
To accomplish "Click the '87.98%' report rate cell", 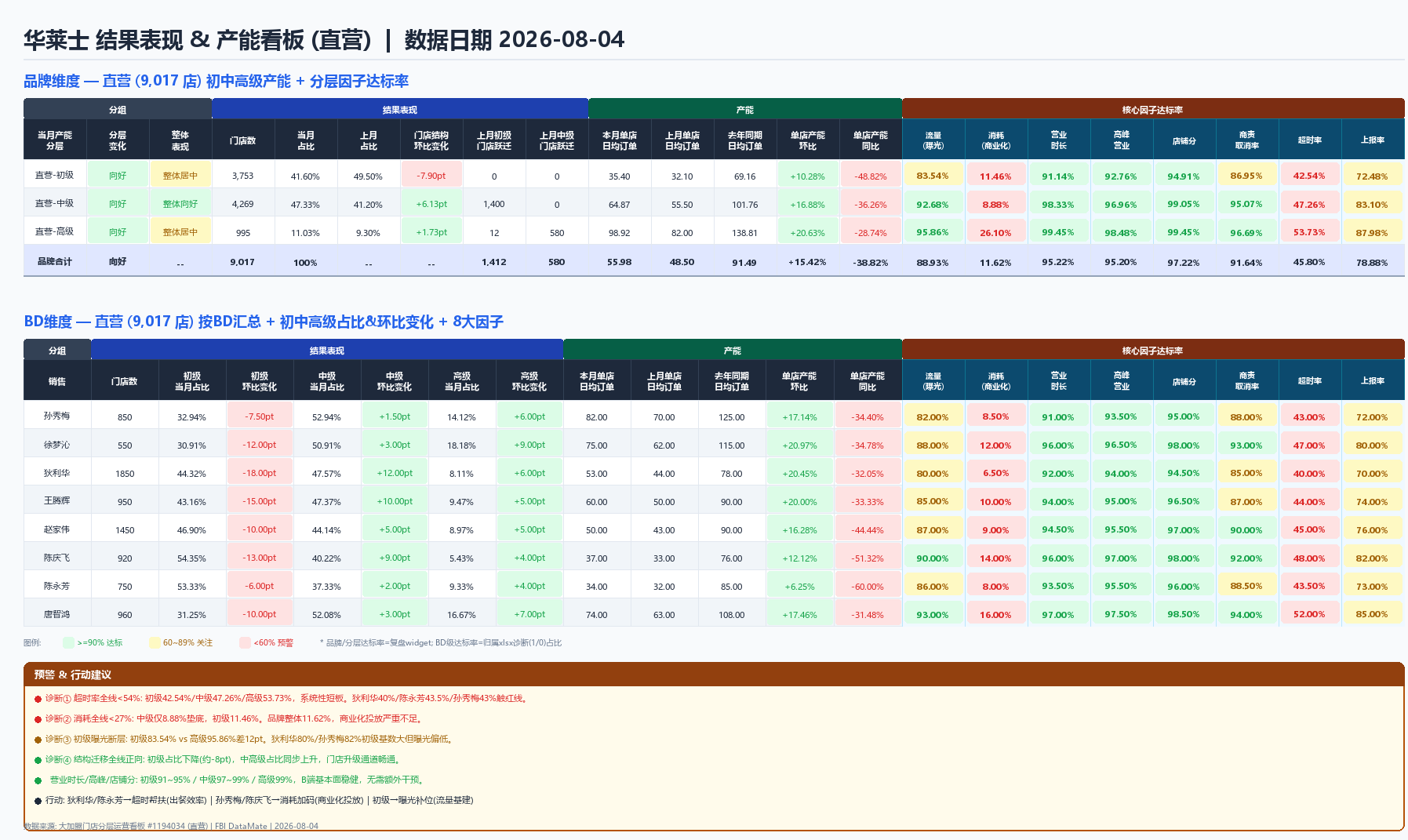I will click(x=1373, y=232).
